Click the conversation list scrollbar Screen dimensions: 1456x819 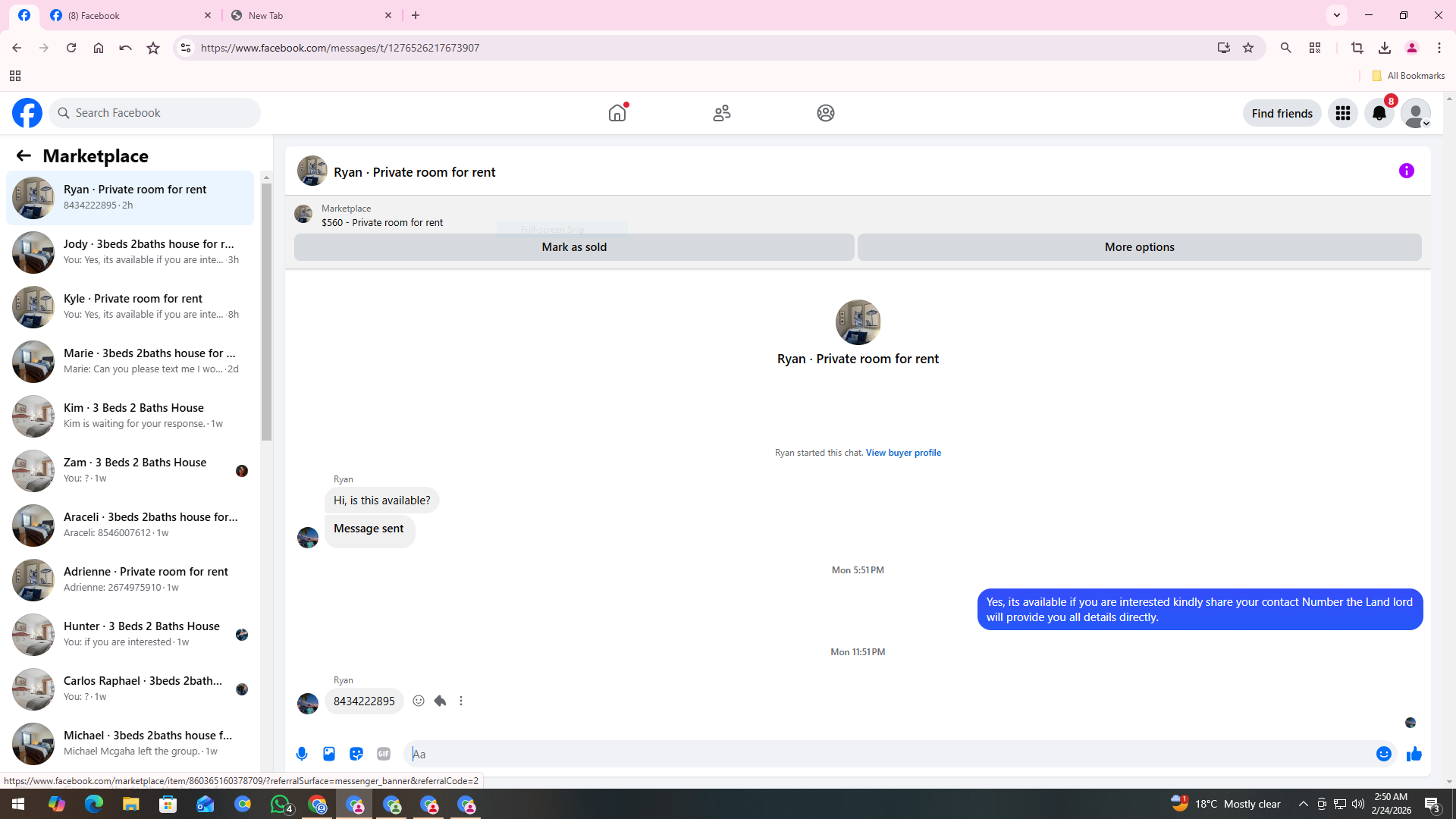(266, 311)
